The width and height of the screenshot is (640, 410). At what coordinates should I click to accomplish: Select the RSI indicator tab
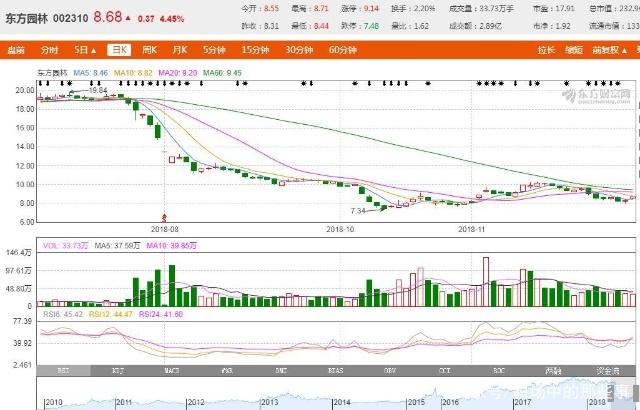point(63,370)
